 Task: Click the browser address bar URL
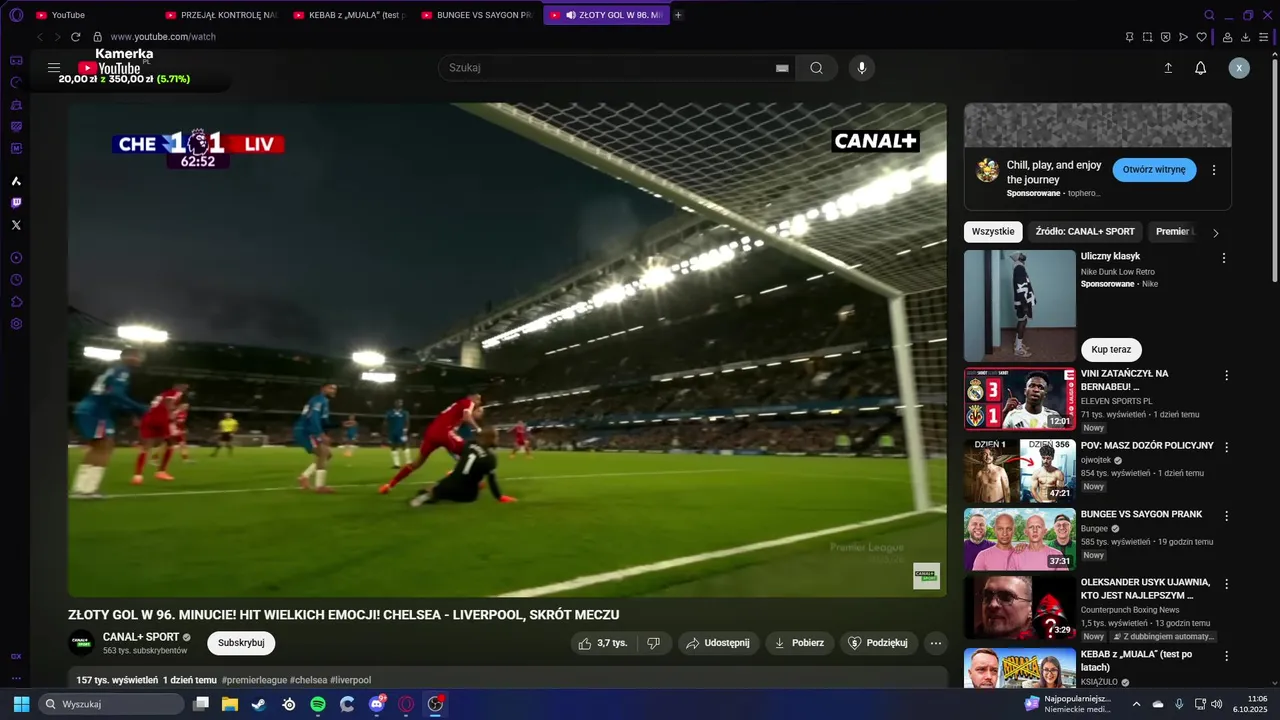click(163, 37)
